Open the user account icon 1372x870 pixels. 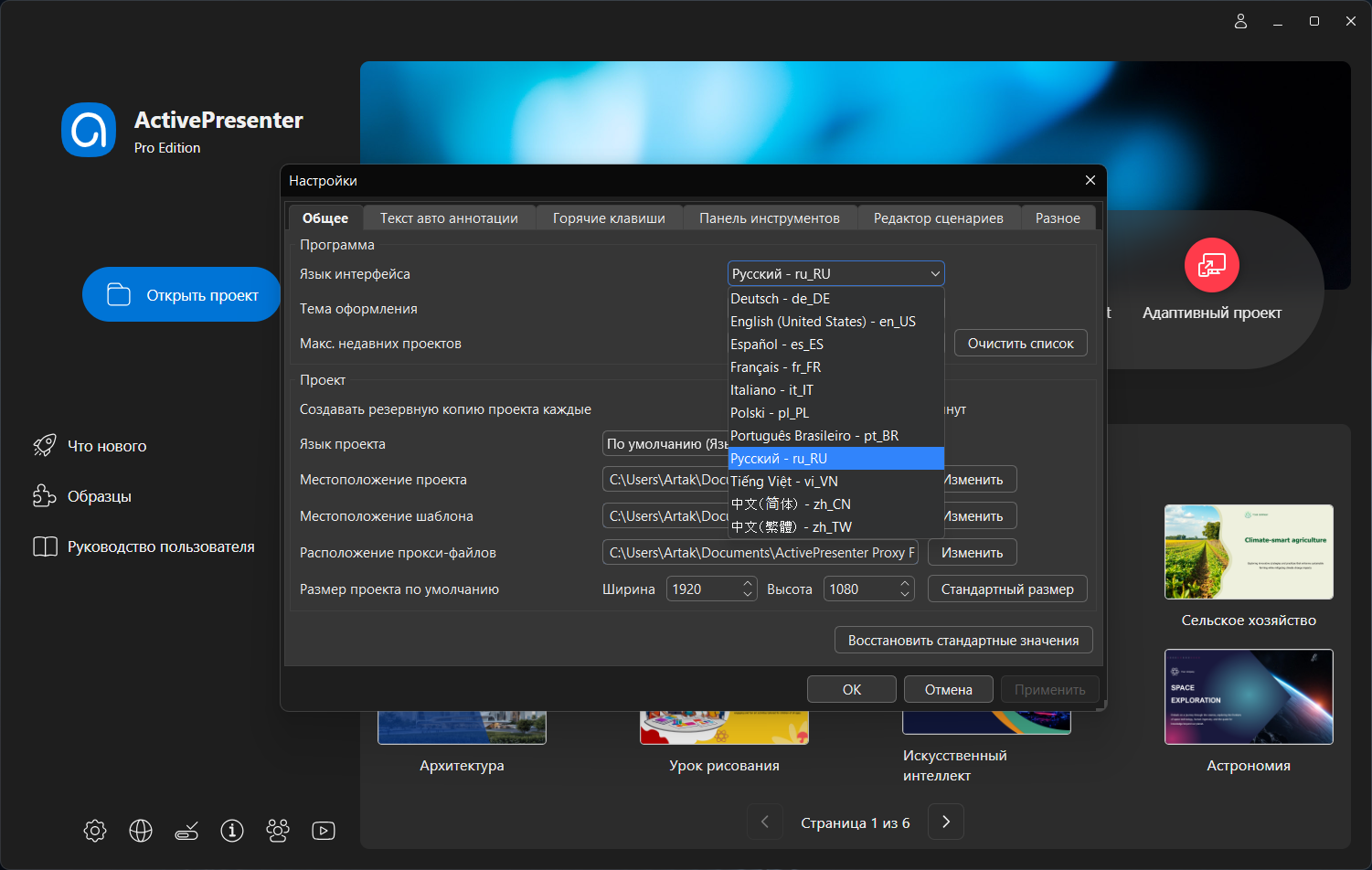click(1240, 21)
